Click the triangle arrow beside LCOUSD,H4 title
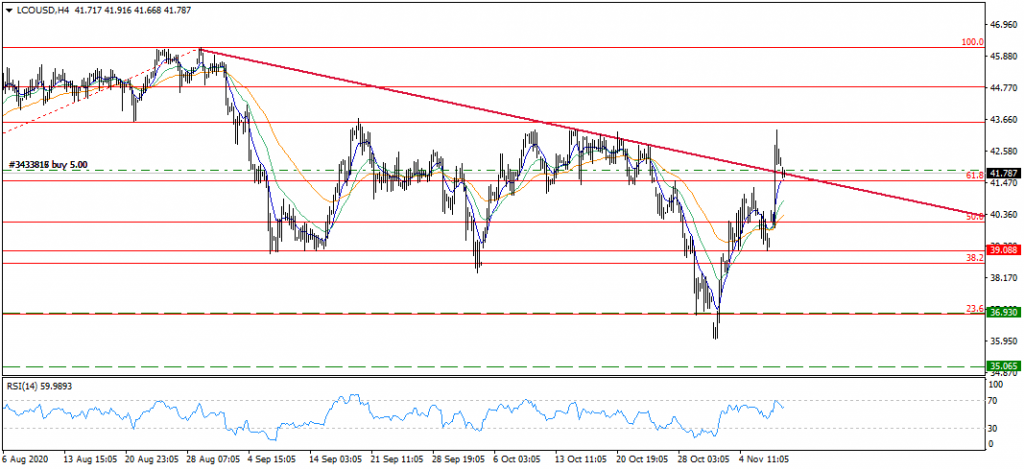The width and height of the screenshot is (1024, 470). [6, 10]
